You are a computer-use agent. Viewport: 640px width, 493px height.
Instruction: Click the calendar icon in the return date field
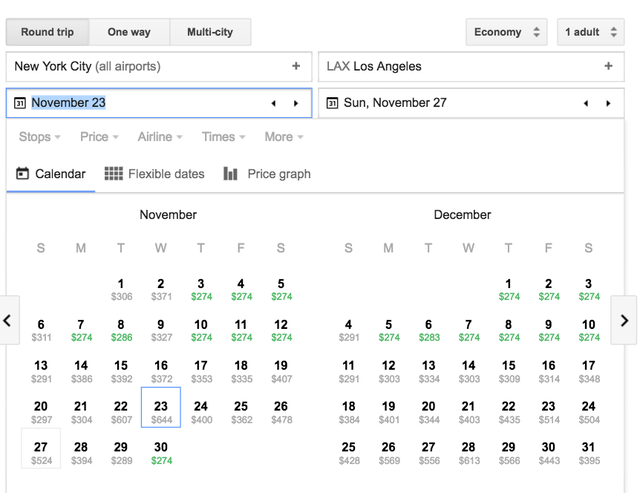tap(332, 103)
